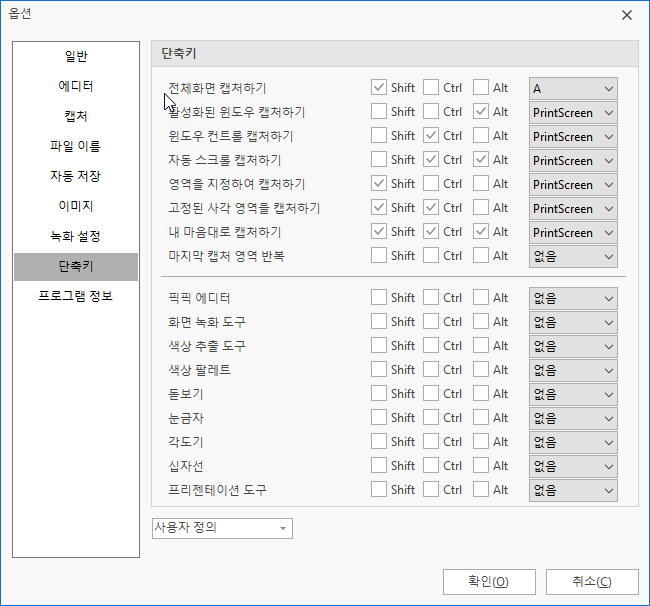The image size is (650, 606).
Task: Check Alt for 색상 추출 도구
Action: tap(481, 346)
